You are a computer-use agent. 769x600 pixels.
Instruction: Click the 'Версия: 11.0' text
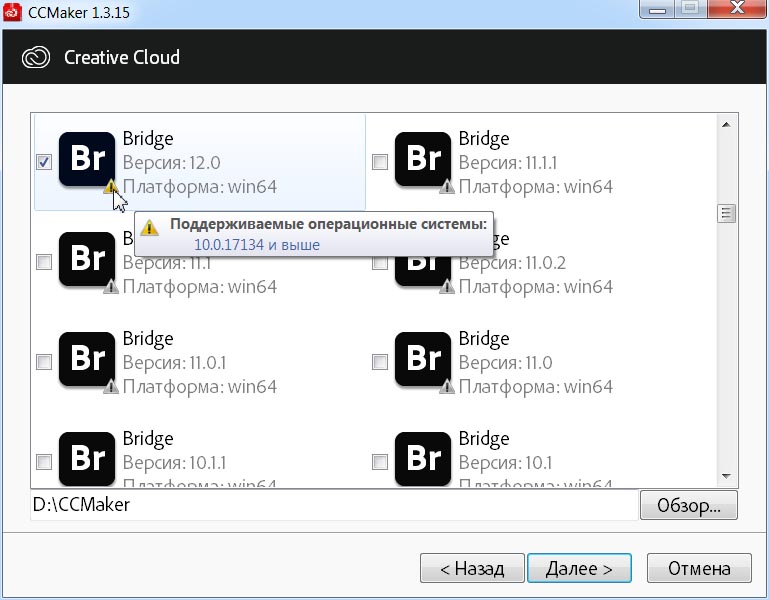[x=506, y=363]
